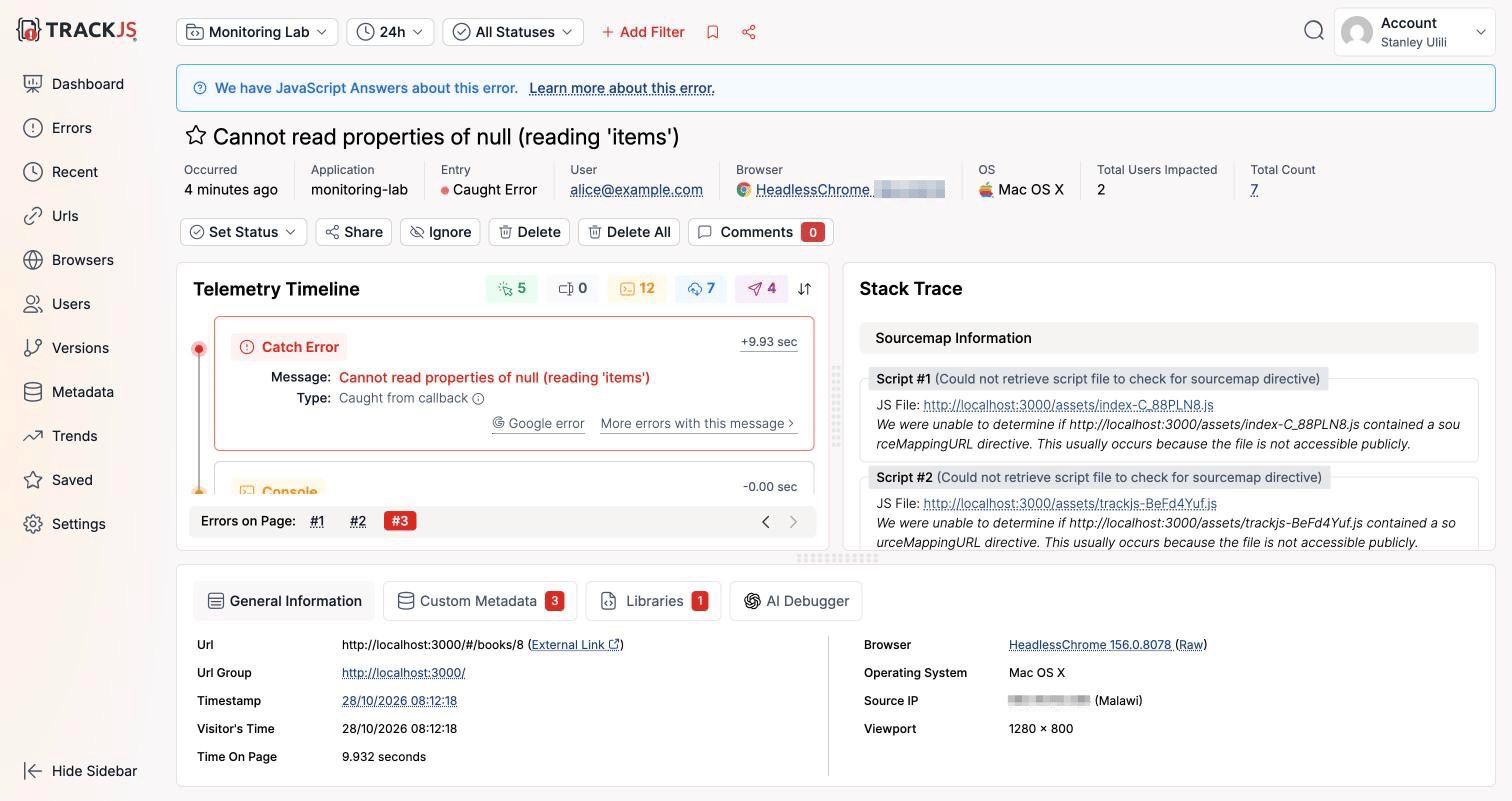Viewport: 1512px width, 801px height.
Task: Open the Account menu for Stanley Ulili
Action: coord(1414,32)
